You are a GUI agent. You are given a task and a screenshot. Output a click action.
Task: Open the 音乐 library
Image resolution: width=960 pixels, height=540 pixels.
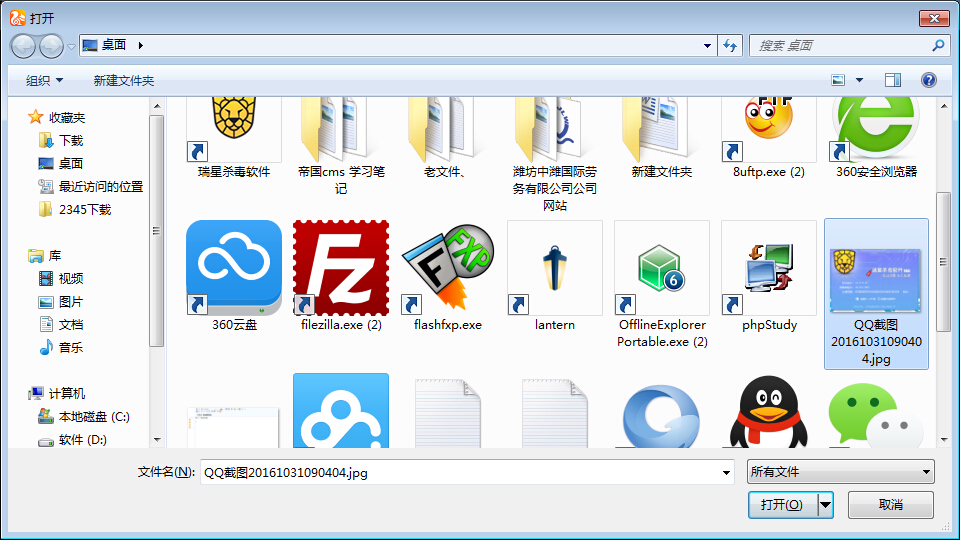[x=71, y=348]
